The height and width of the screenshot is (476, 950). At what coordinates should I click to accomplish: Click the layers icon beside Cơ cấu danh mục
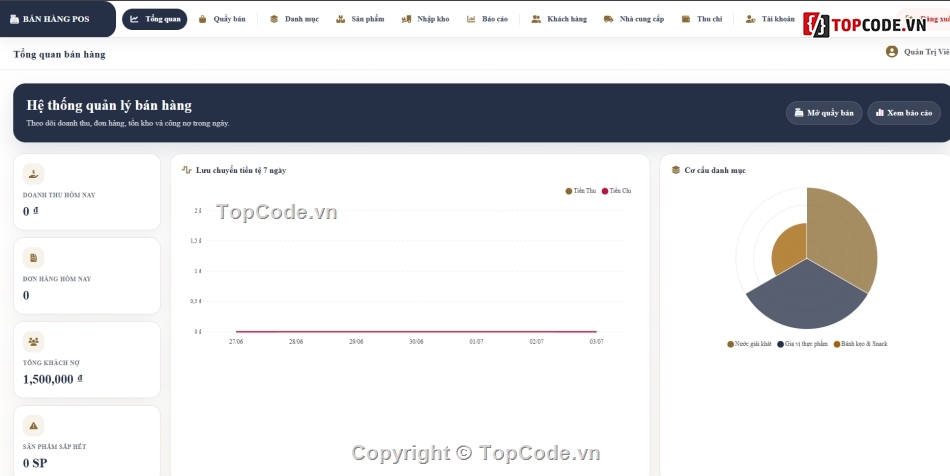[x=676, y=170]
